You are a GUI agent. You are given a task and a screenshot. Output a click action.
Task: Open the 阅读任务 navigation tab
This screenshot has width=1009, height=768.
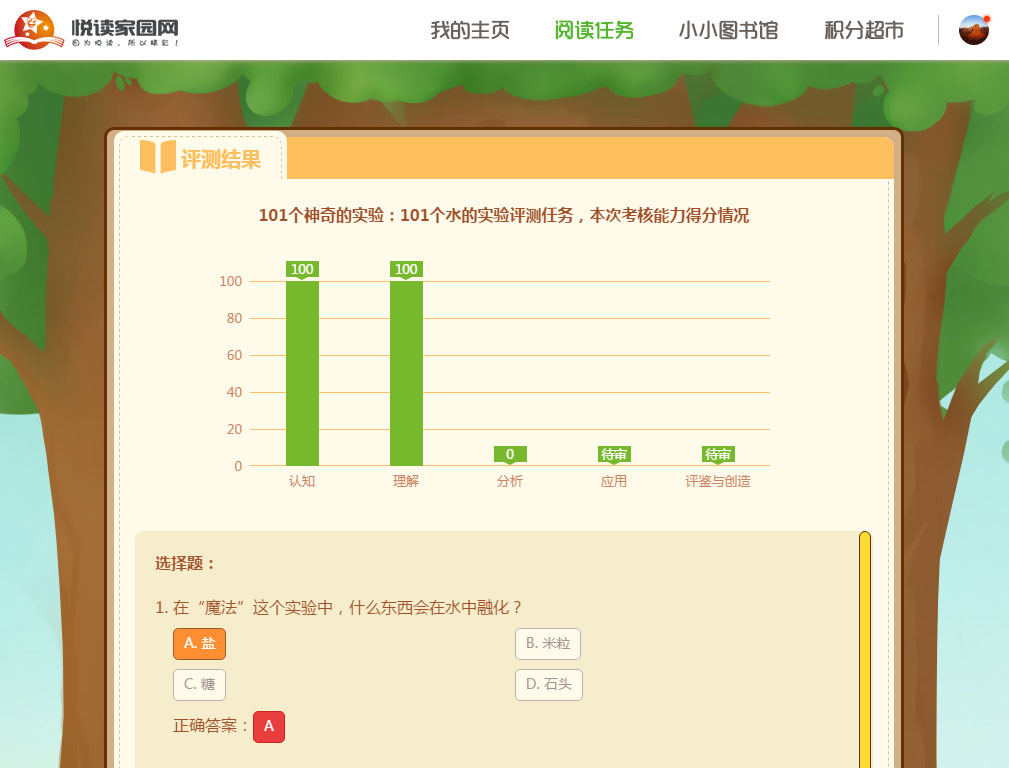point(594,30)
